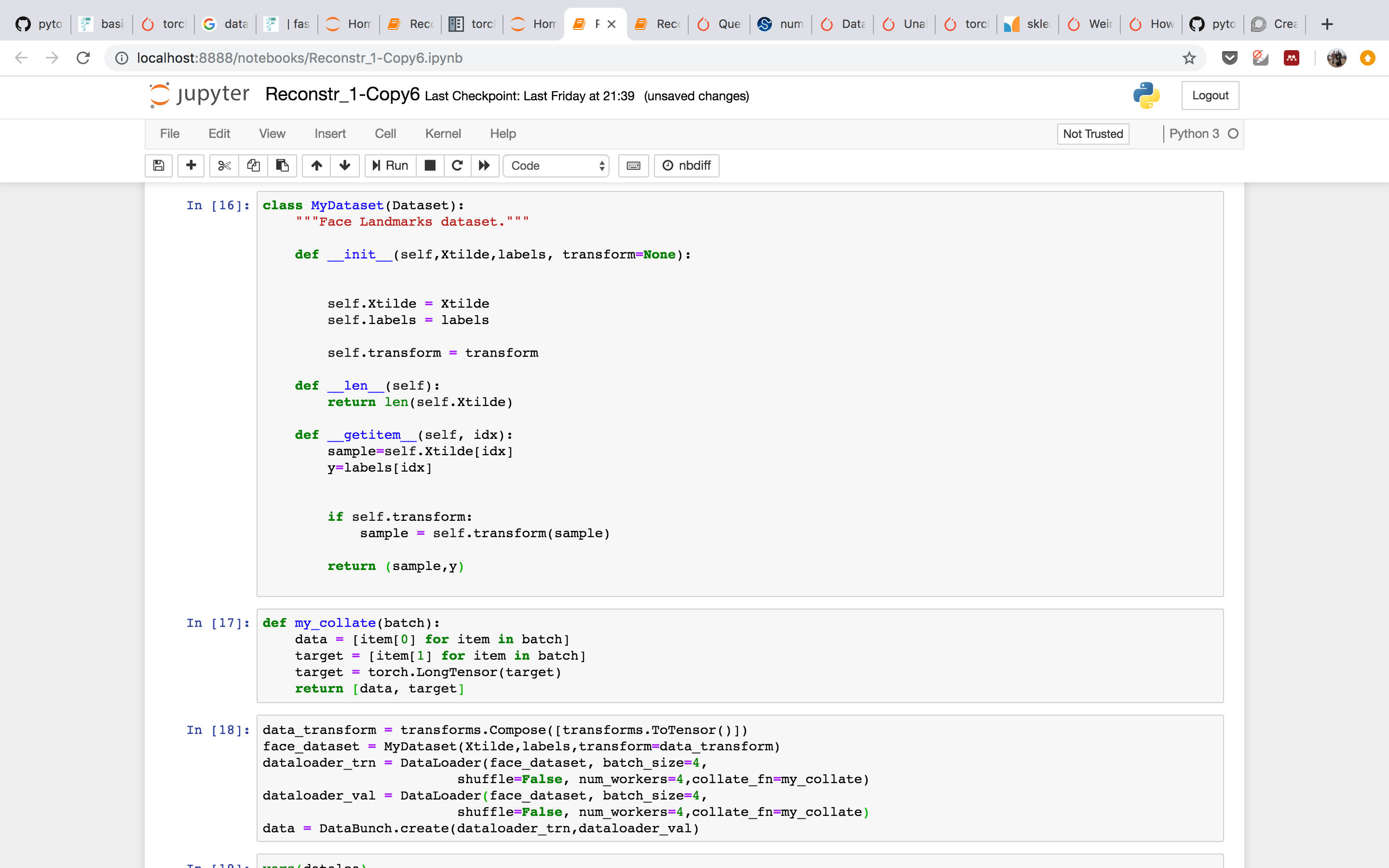Click the Logout button

(x=1210, y=95)
